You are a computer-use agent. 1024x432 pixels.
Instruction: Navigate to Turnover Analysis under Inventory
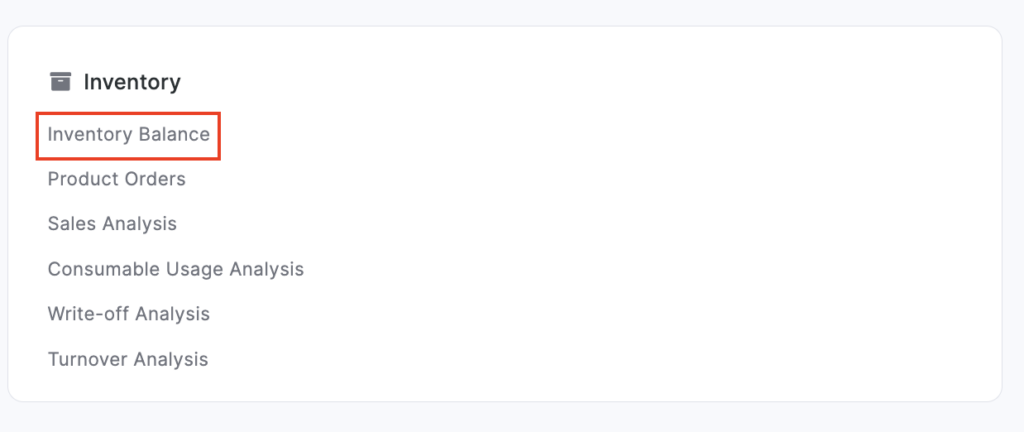tap(127, 359)
